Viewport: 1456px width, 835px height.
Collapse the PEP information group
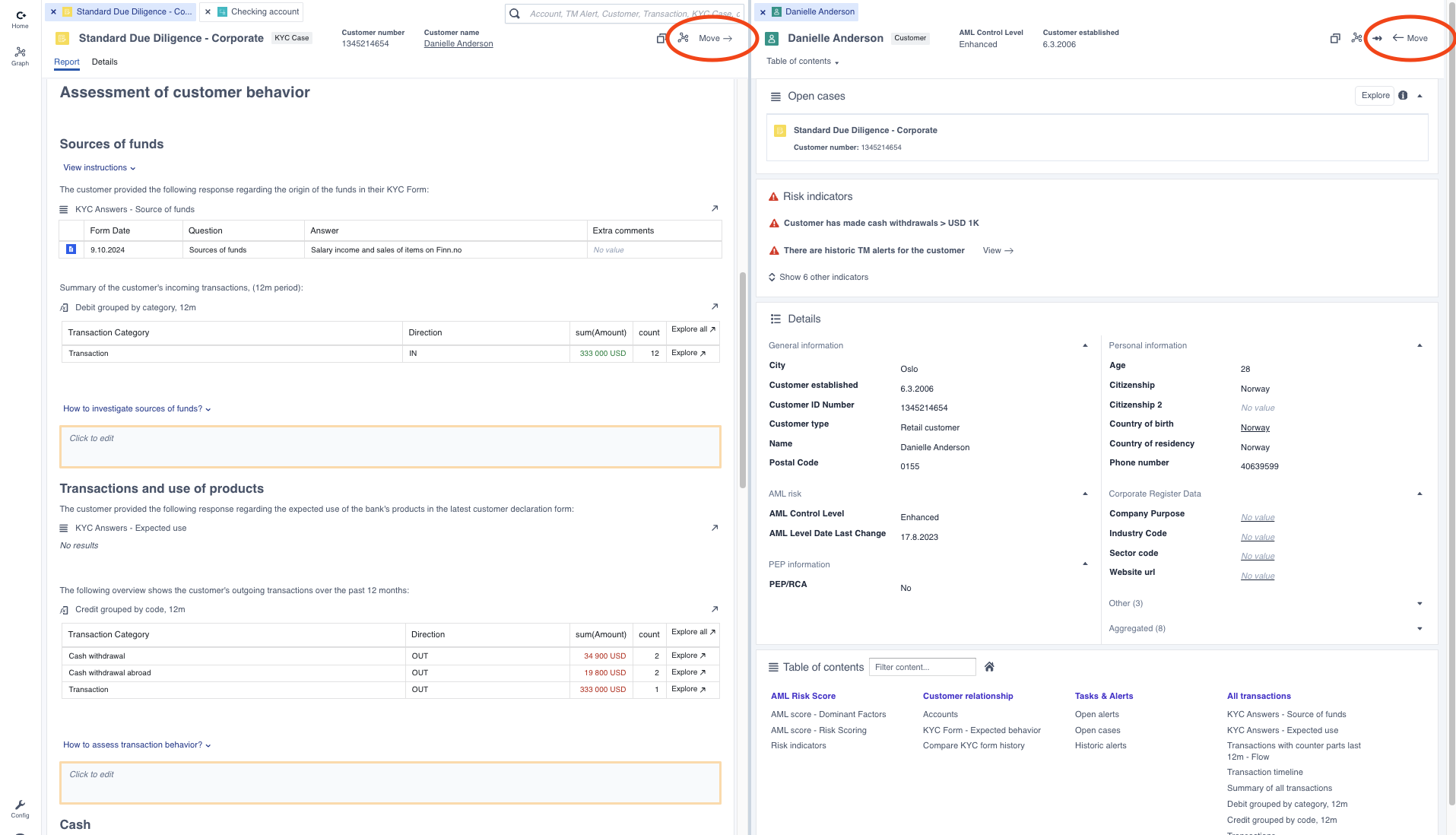pos(1085,564)
